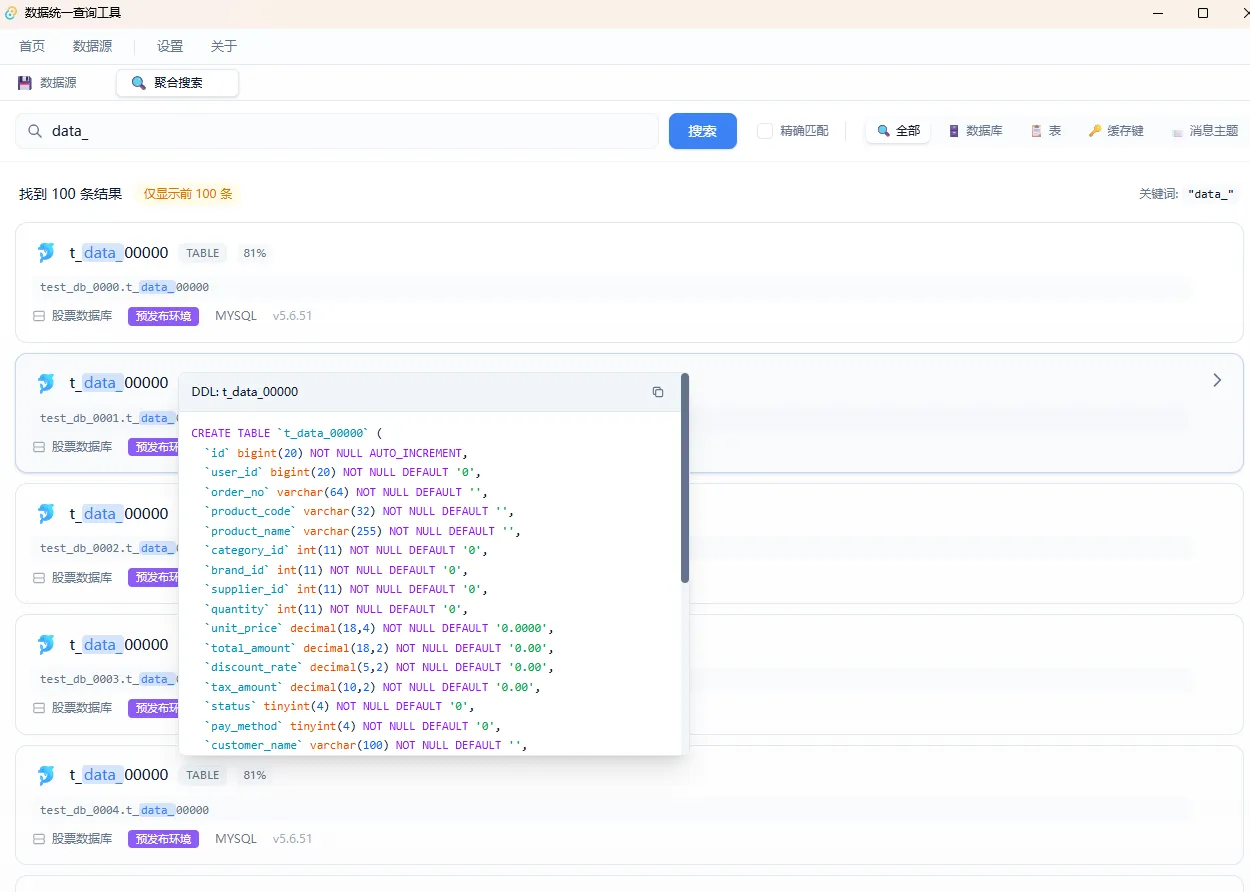Copy the DDL using the copy icon
This screenshot has height=892, width=1250.
pyautogui.click(x=657, y=392)
